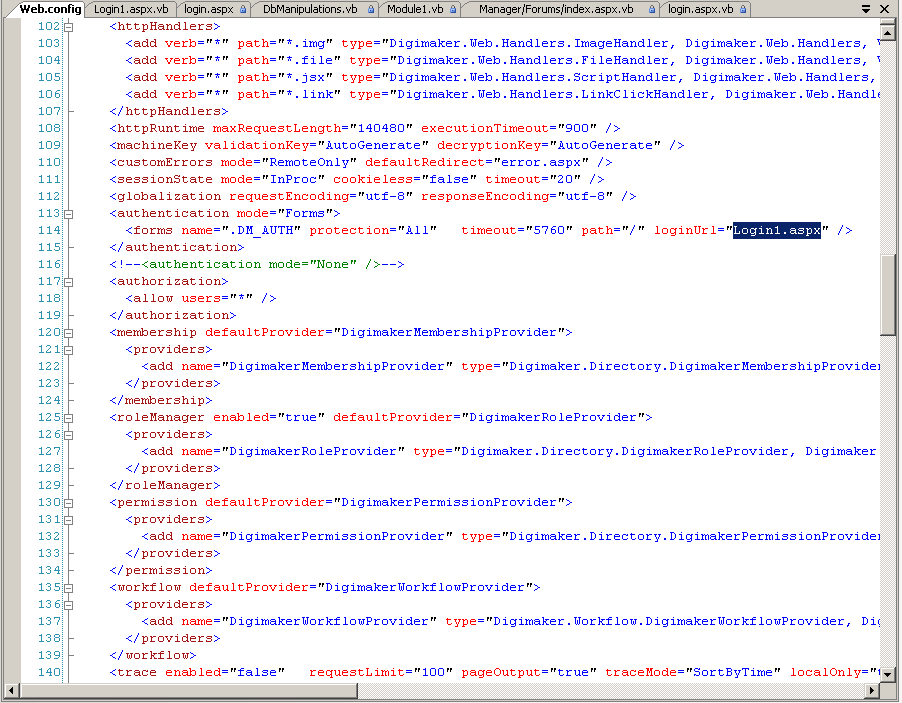This screenshot has width=902, height=703.
Task: Collapse the providers block at line 121
Action: pyautogui.click(x=68, y=350)
